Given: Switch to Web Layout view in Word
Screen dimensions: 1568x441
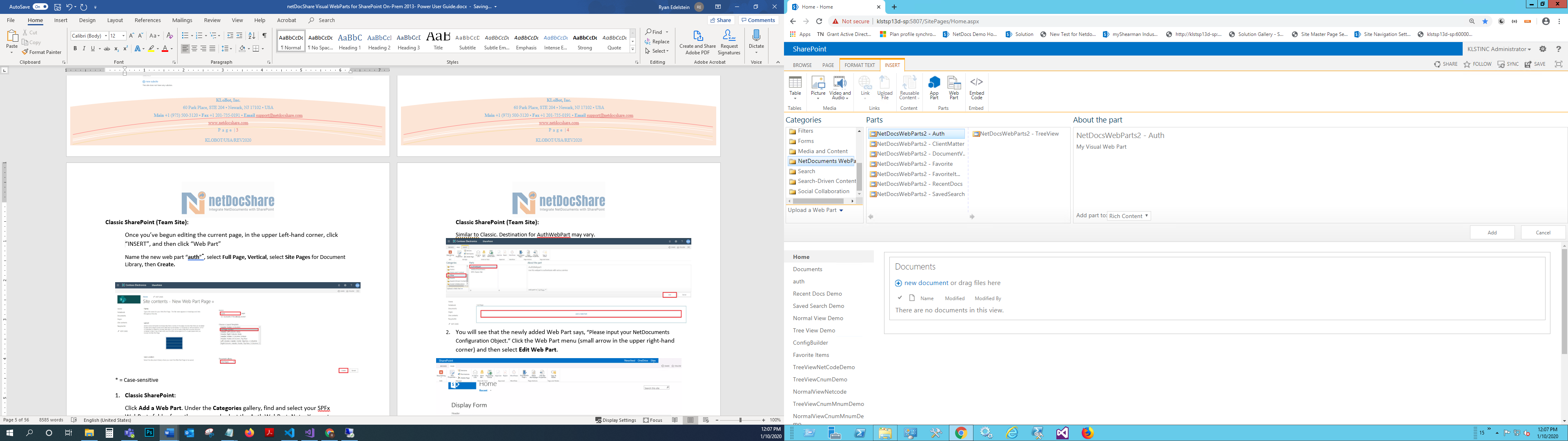Looking at the screenshot, I should pos(706,420).
